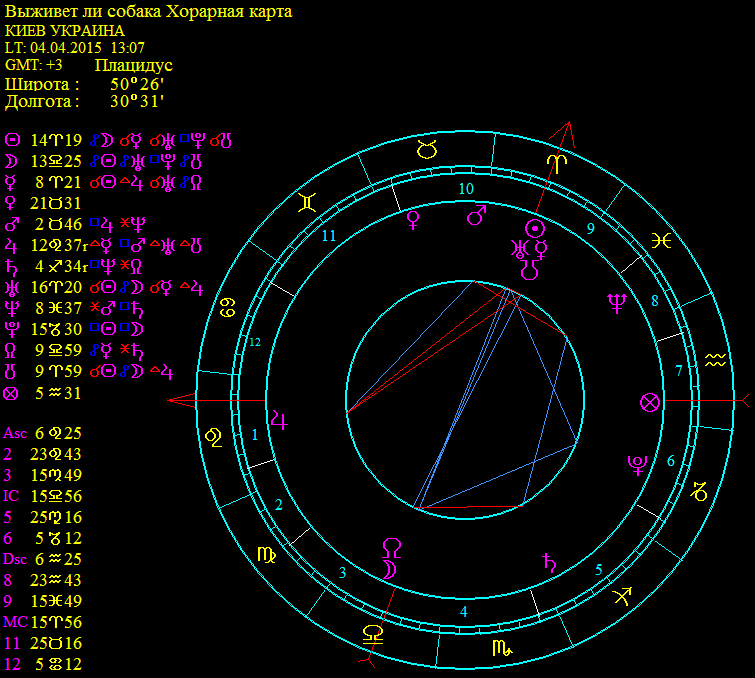Click the Venus position 21 Taurus 31
This screenshot has height=678, width=755.
[56, 203]
